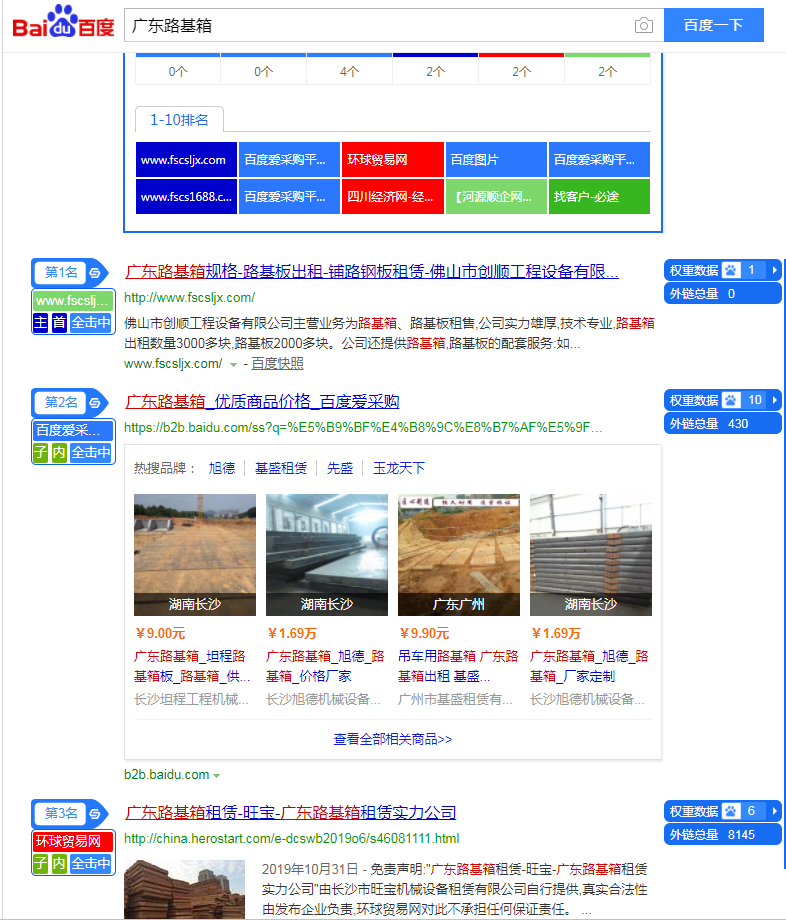This screenshot has height=920, width=786.
Task: Click the 主 badge under 第1名
Action: pos(40,322)
